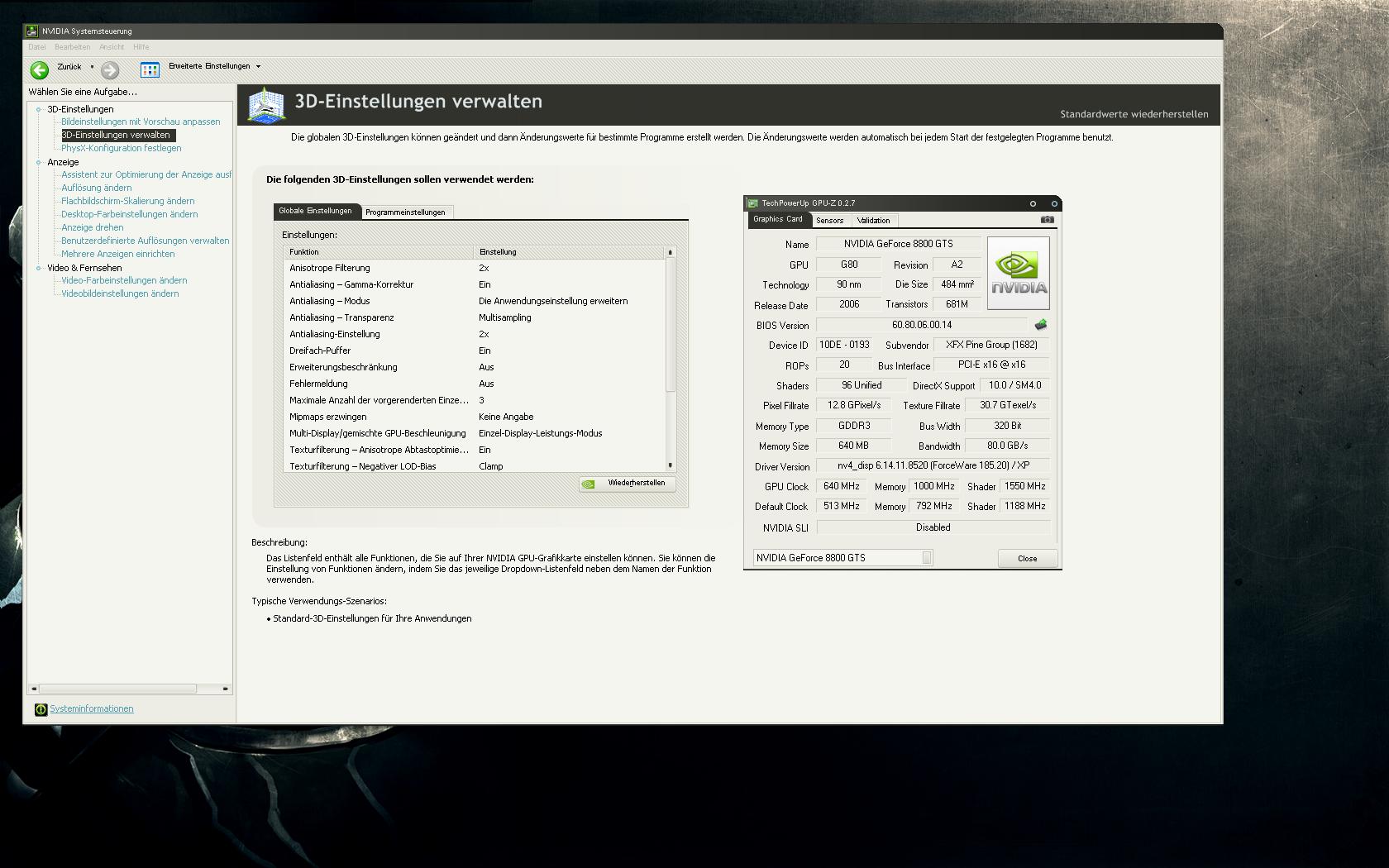Select the Graphics Card tab in GPU-Z
The width and height of the screenshot is (1389, 868).
(x=778, y=219)
